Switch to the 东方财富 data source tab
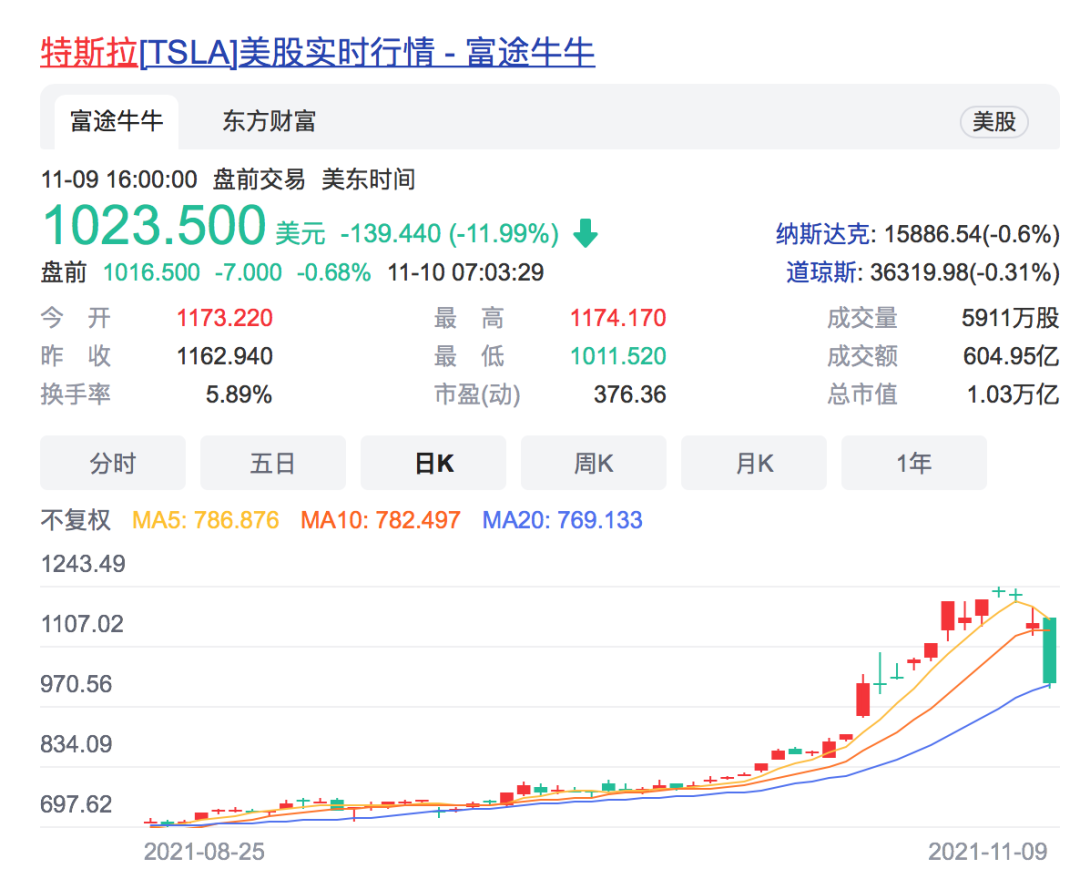 [x=269, y=122]
